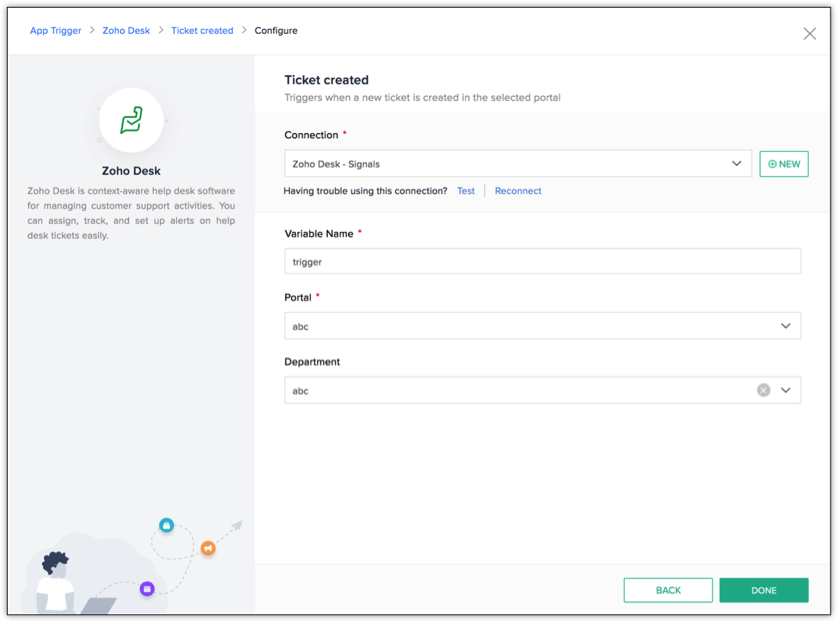The image size is (838, 623).
Task: Click DONE to save trigger
Action: pos(763,590)
